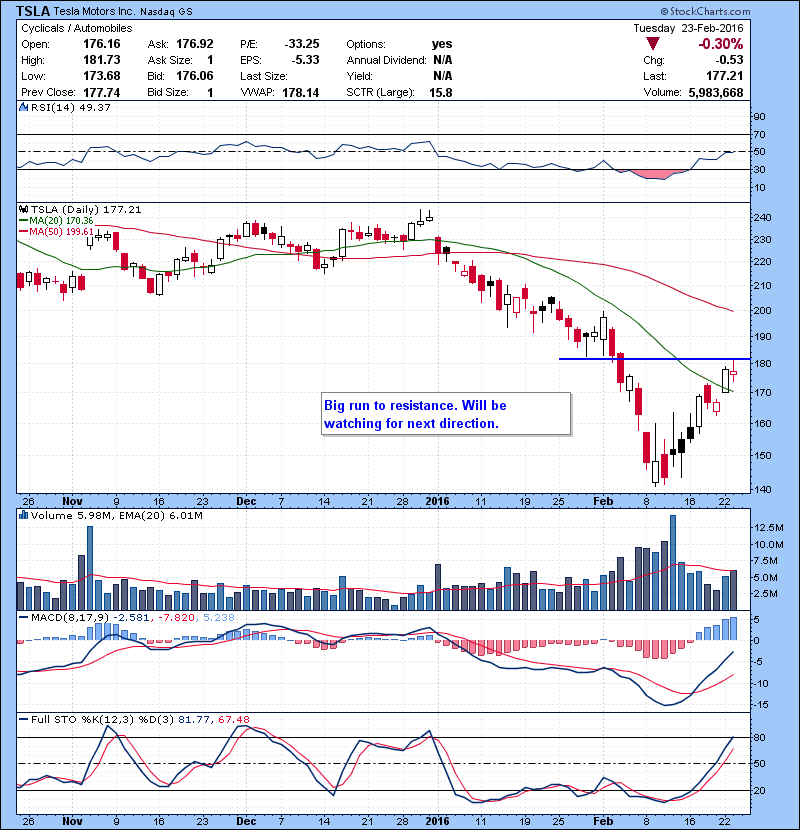This screenshot has width=800, height=830.
Task: Click the Options value yes
Action: [x=442, y=44]
